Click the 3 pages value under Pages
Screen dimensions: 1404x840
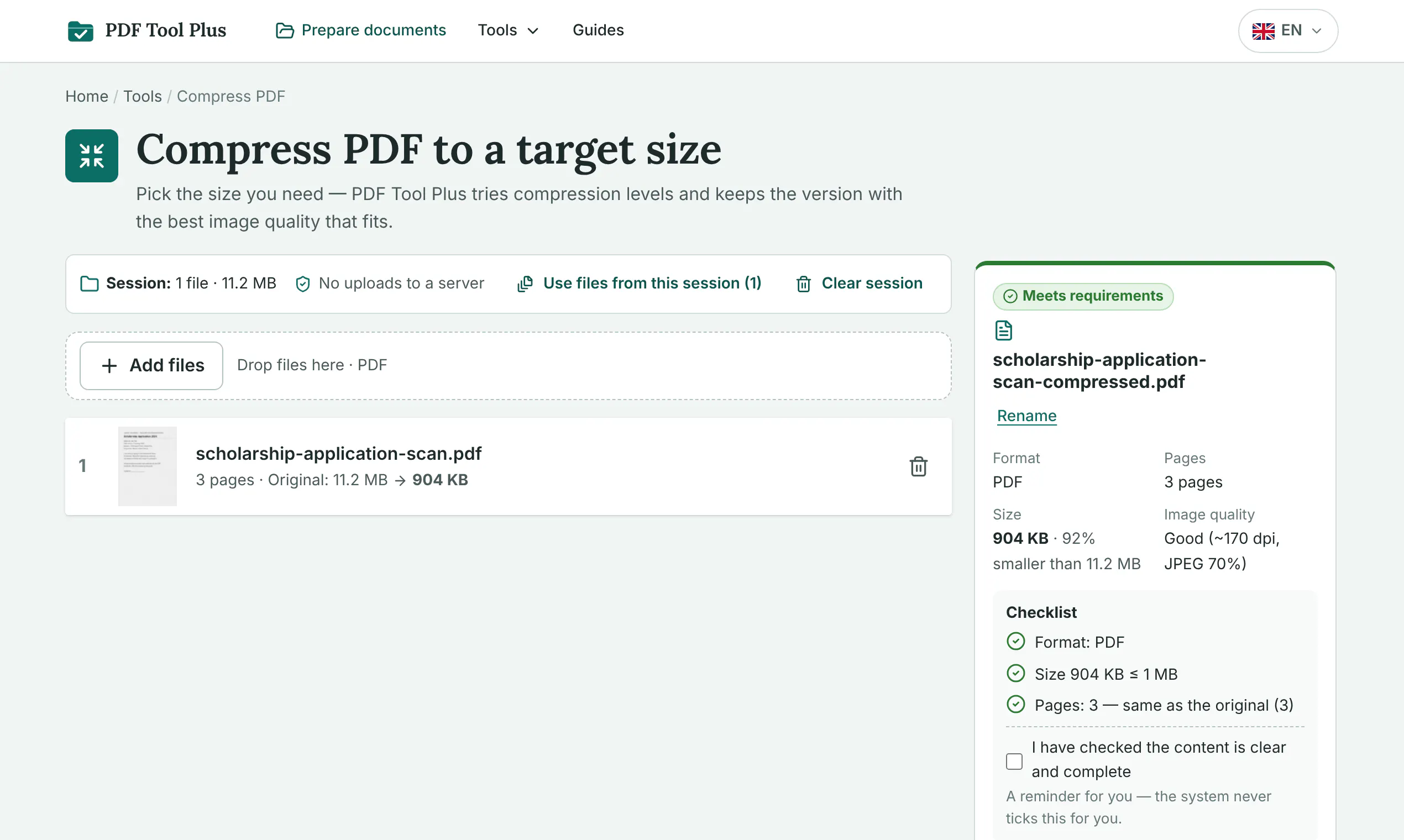pos(1193,482)
